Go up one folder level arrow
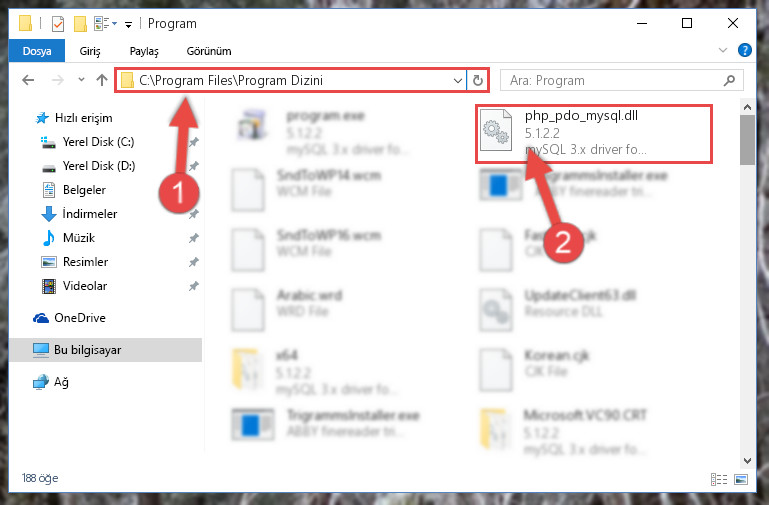 point(102,80)
